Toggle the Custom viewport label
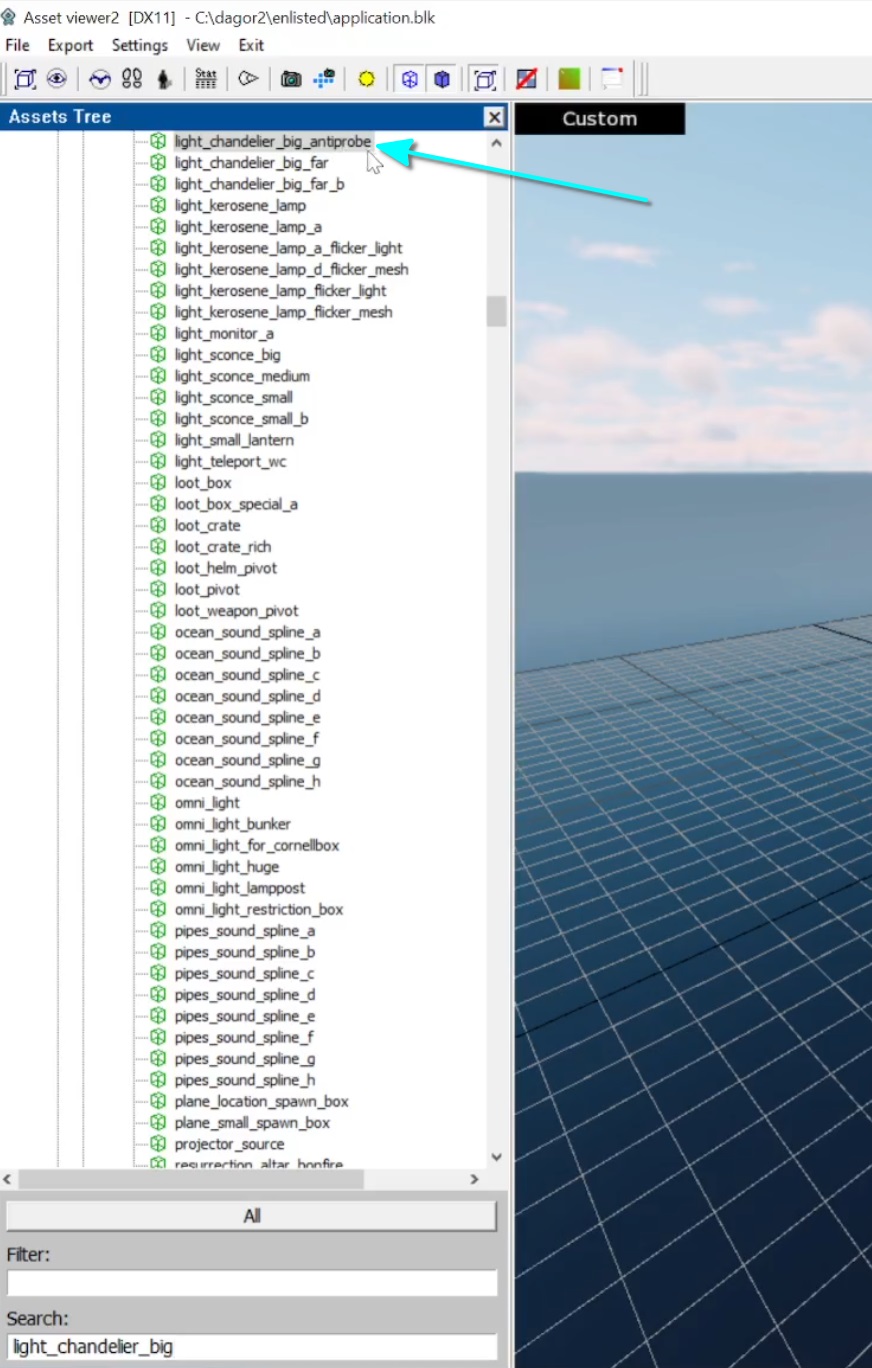This screenshot has width=872, height=1368. point(599,119)
